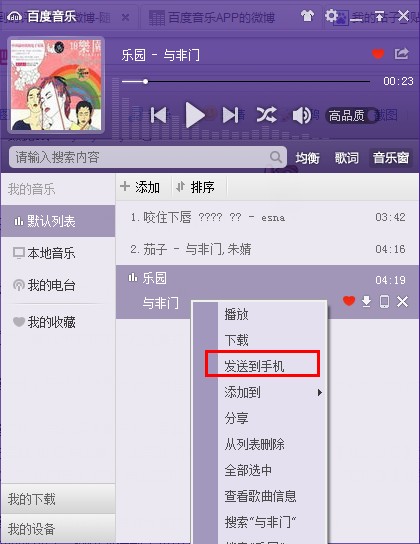Mute the volume speaker icon

[x=302, y=115]
